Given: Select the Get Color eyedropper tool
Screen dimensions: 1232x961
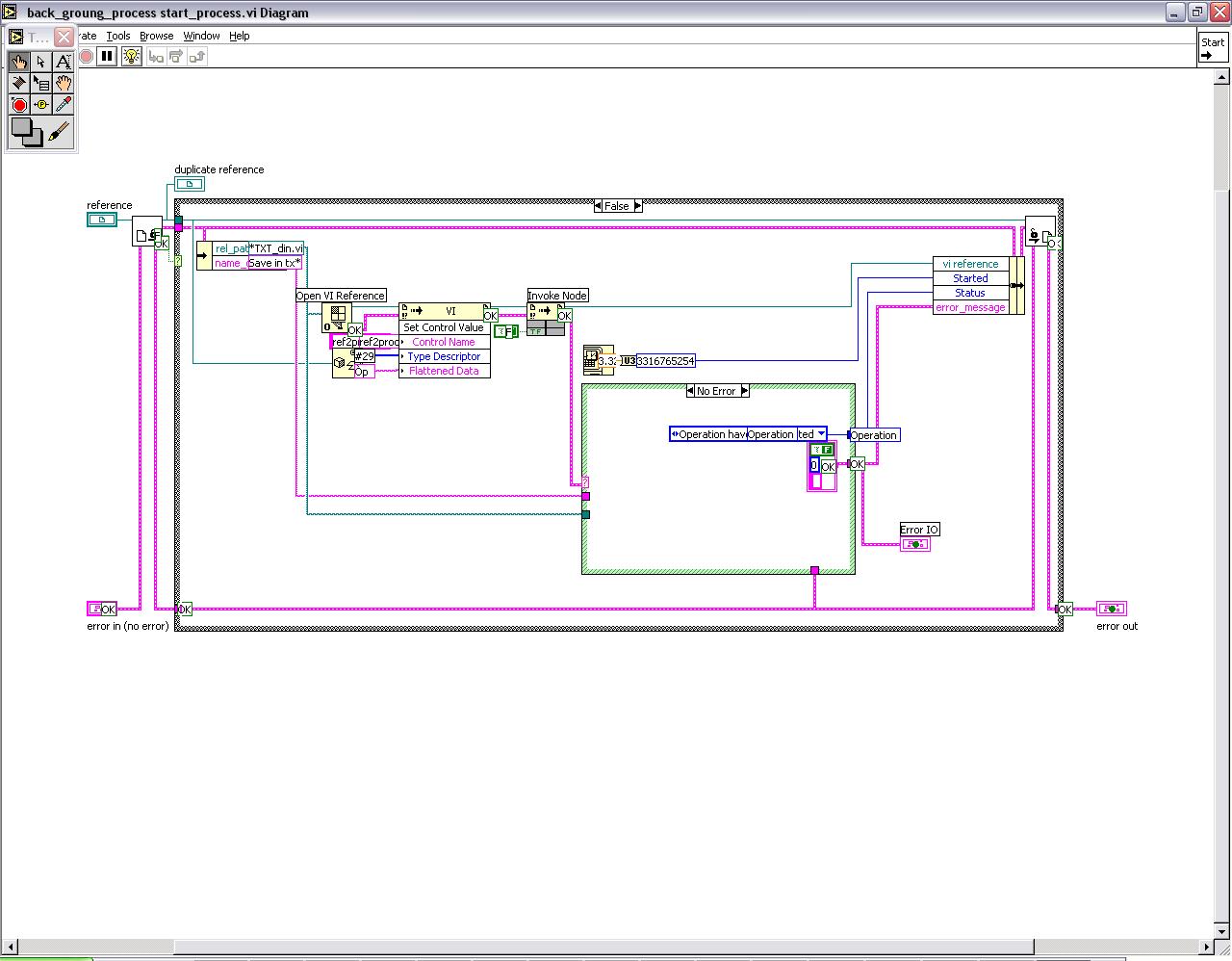Looking at the screenshot, I should 63,104.
